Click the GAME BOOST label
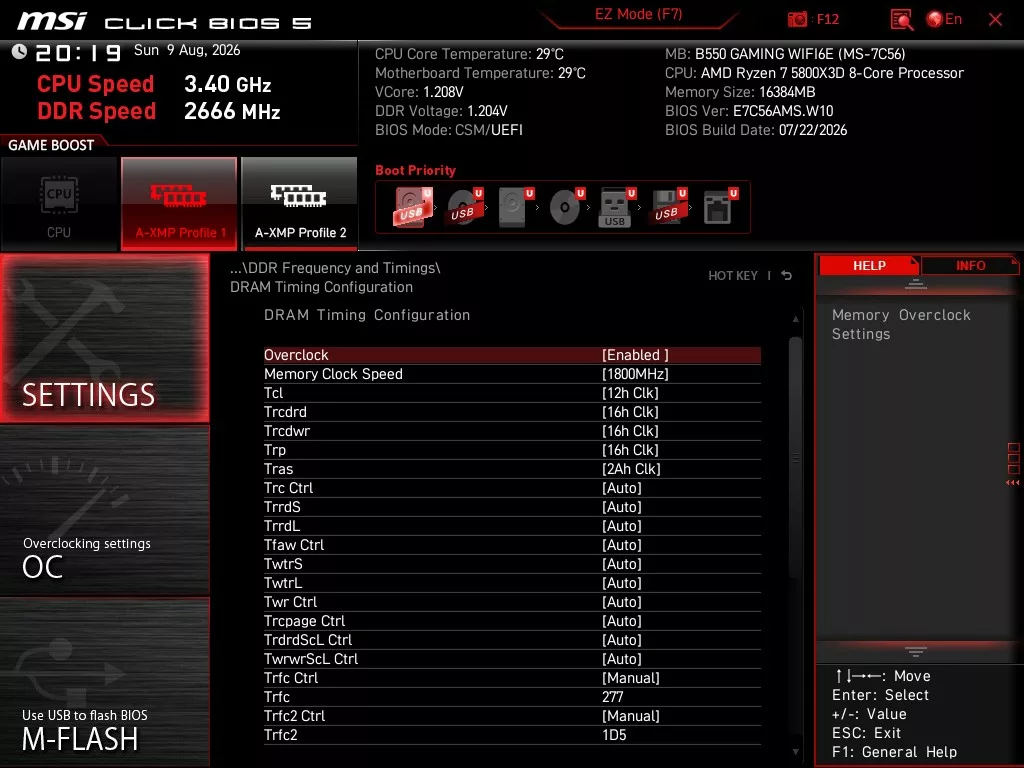Image resolution: width=1024 pixels, height=768 pixels. click(51, 145)
